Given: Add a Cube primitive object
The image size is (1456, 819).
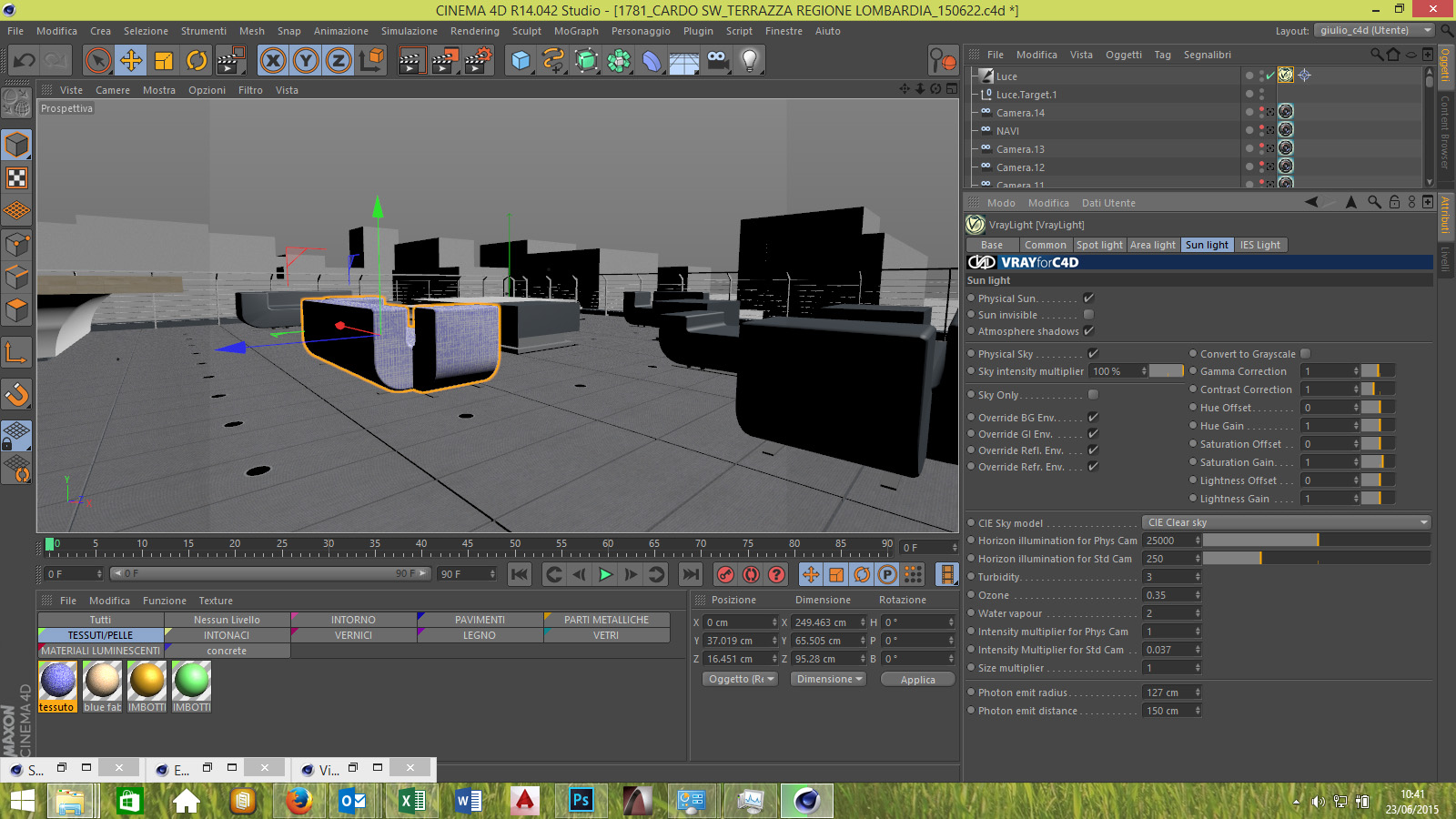Looking at the screenshot, I should [521, 61].
